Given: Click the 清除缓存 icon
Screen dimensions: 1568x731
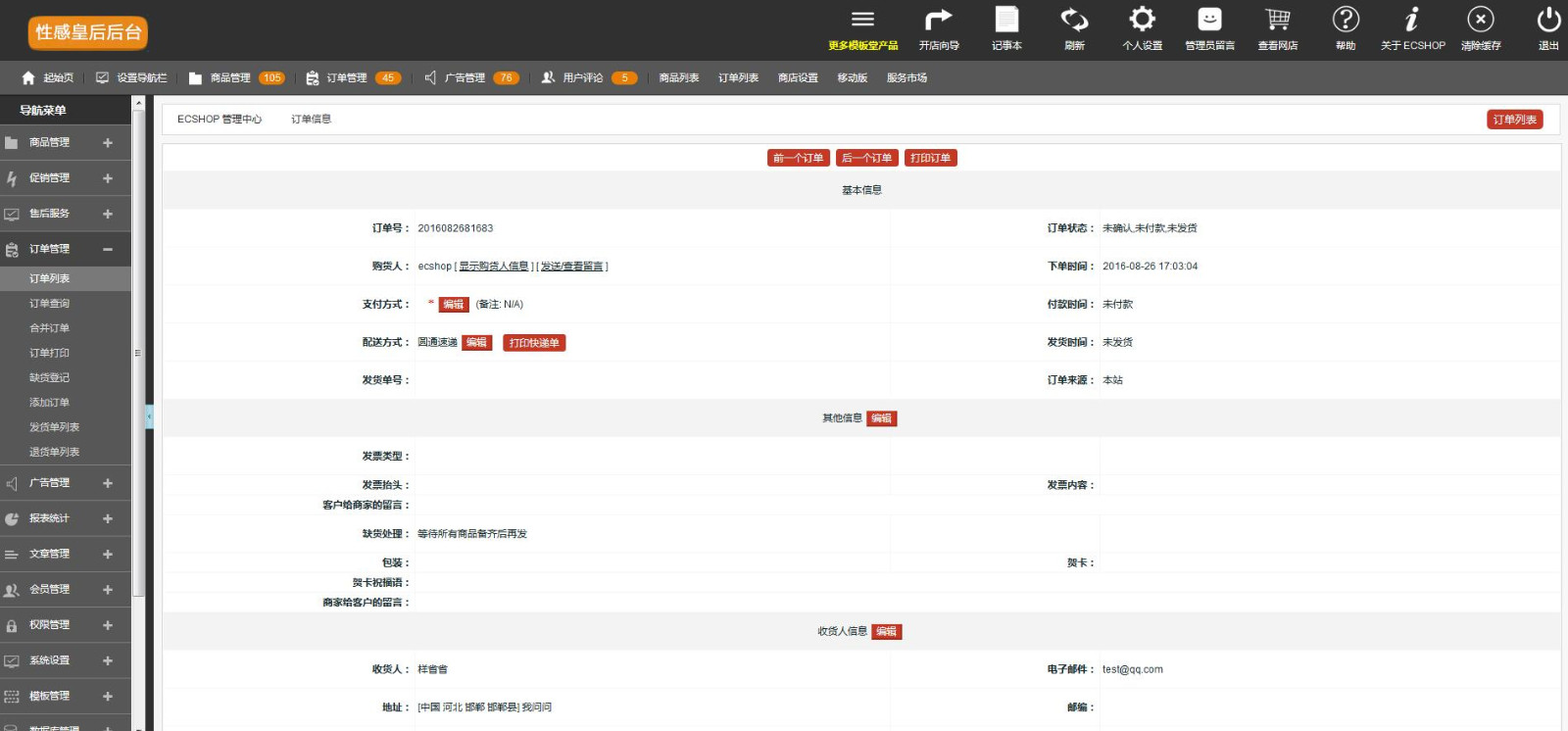Looking at the screenshot, I should coord(1480,21).
